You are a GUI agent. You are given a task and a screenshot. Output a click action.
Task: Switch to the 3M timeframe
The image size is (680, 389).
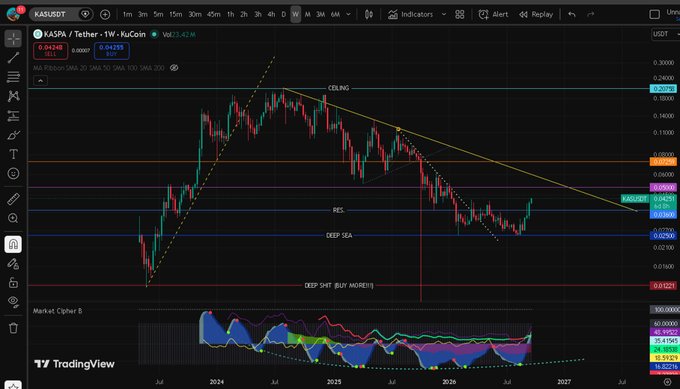(x=320, y=14)
